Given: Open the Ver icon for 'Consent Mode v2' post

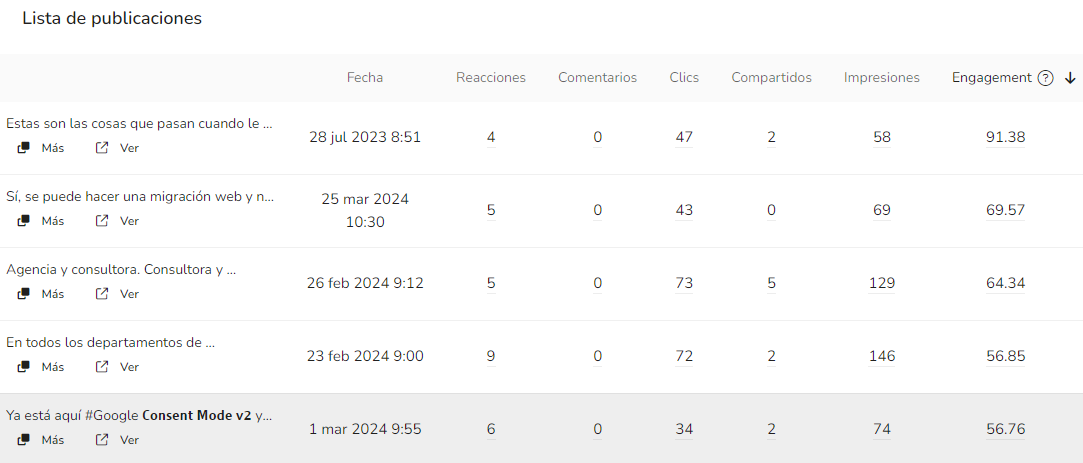Looking at the screenshot, I should pyautogui.click(x=102, y=440).
